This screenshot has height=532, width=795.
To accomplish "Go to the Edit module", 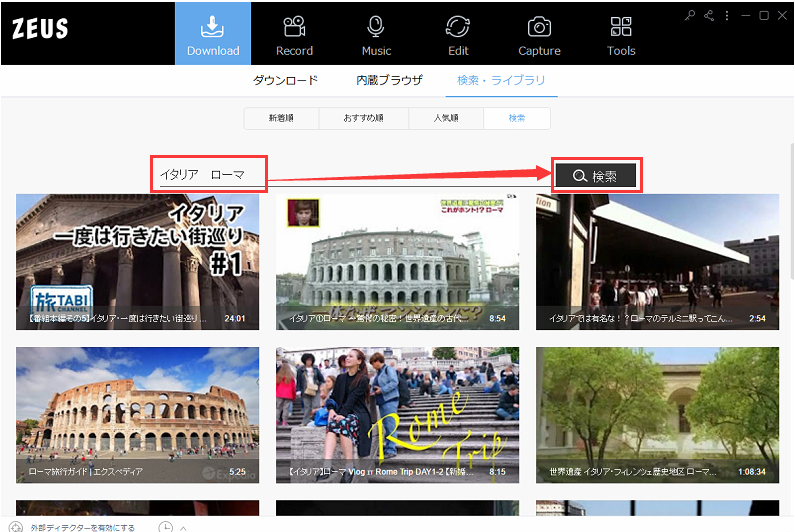I will (458, 34).
